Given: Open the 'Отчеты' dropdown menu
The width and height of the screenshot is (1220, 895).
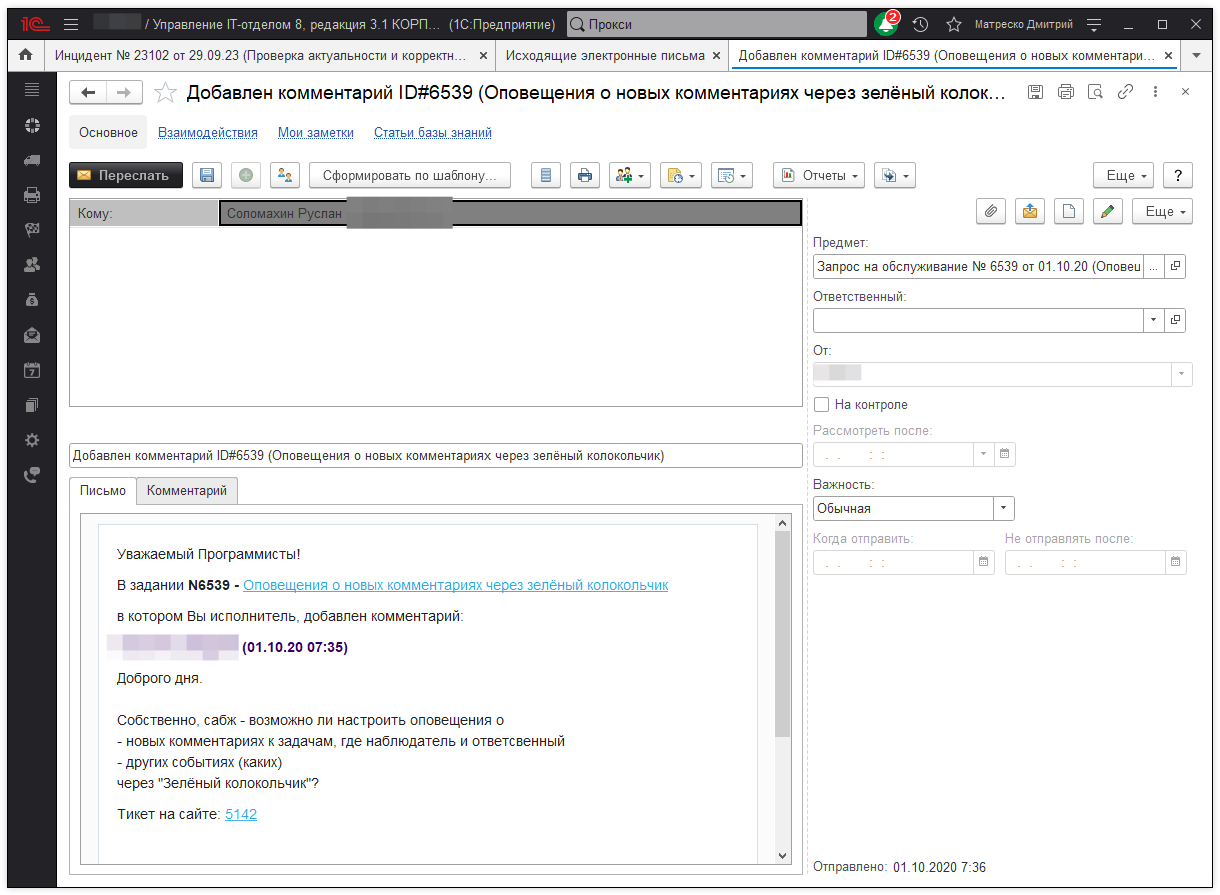Looking at the screenshot, I should [x=820, y=175].
